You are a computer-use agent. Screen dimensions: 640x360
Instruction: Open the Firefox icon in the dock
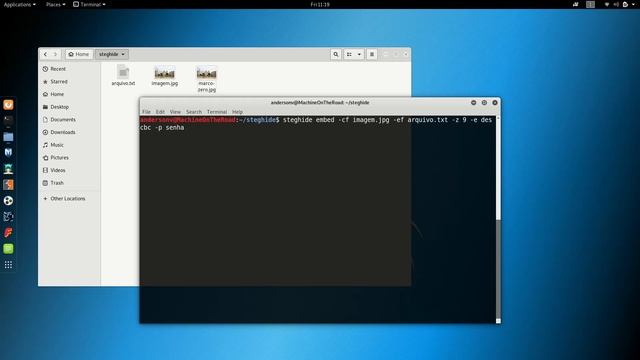8,105
